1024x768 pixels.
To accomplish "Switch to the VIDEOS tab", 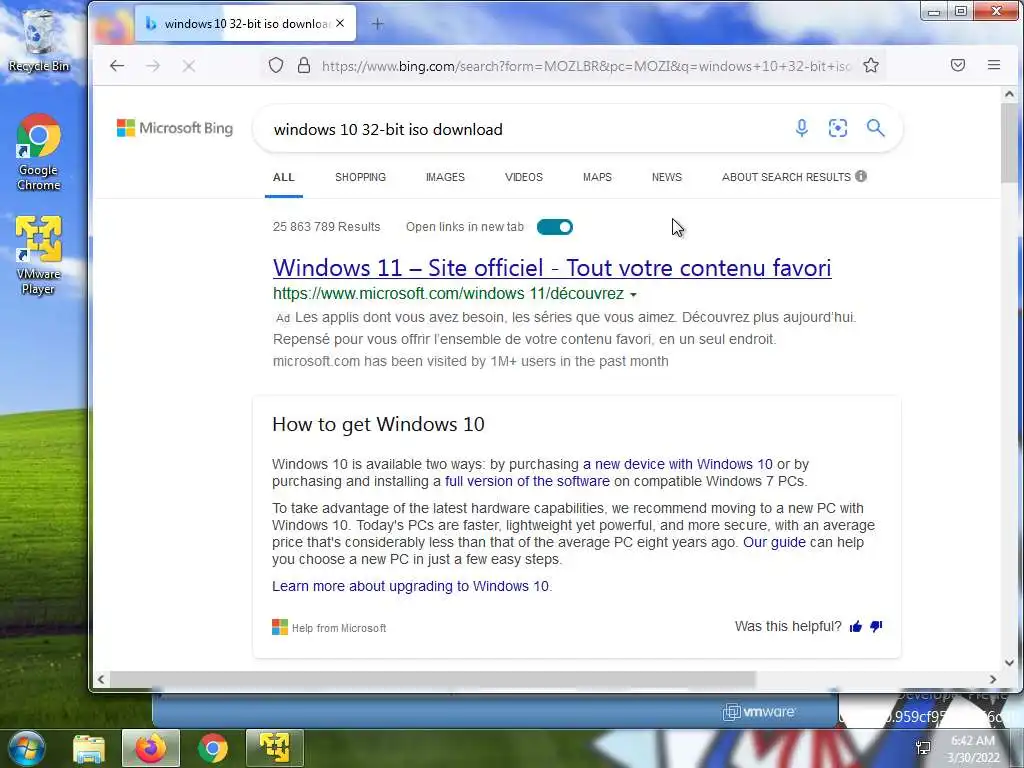I will pyautogui.click(x=524, y=177).
